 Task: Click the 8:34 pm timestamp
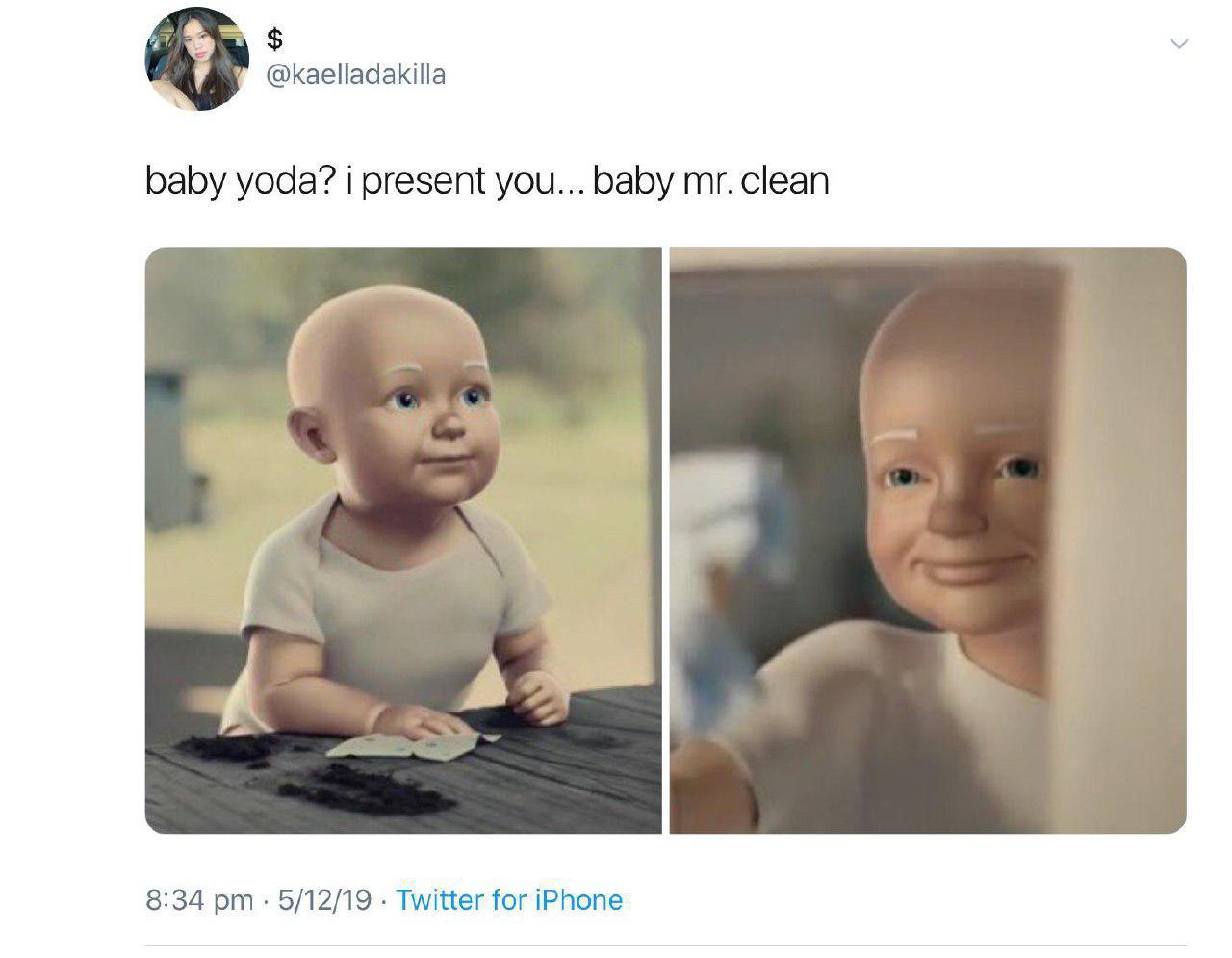(x=199, y=900)
